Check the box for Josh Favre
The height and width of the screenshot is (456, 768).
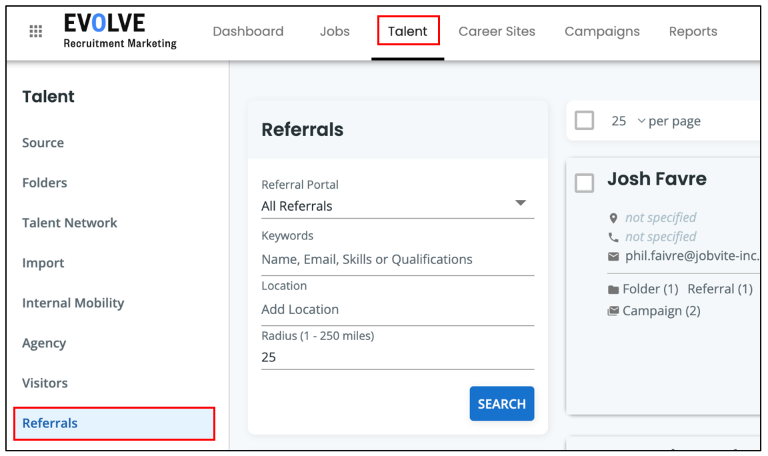[x=584, y=183]
